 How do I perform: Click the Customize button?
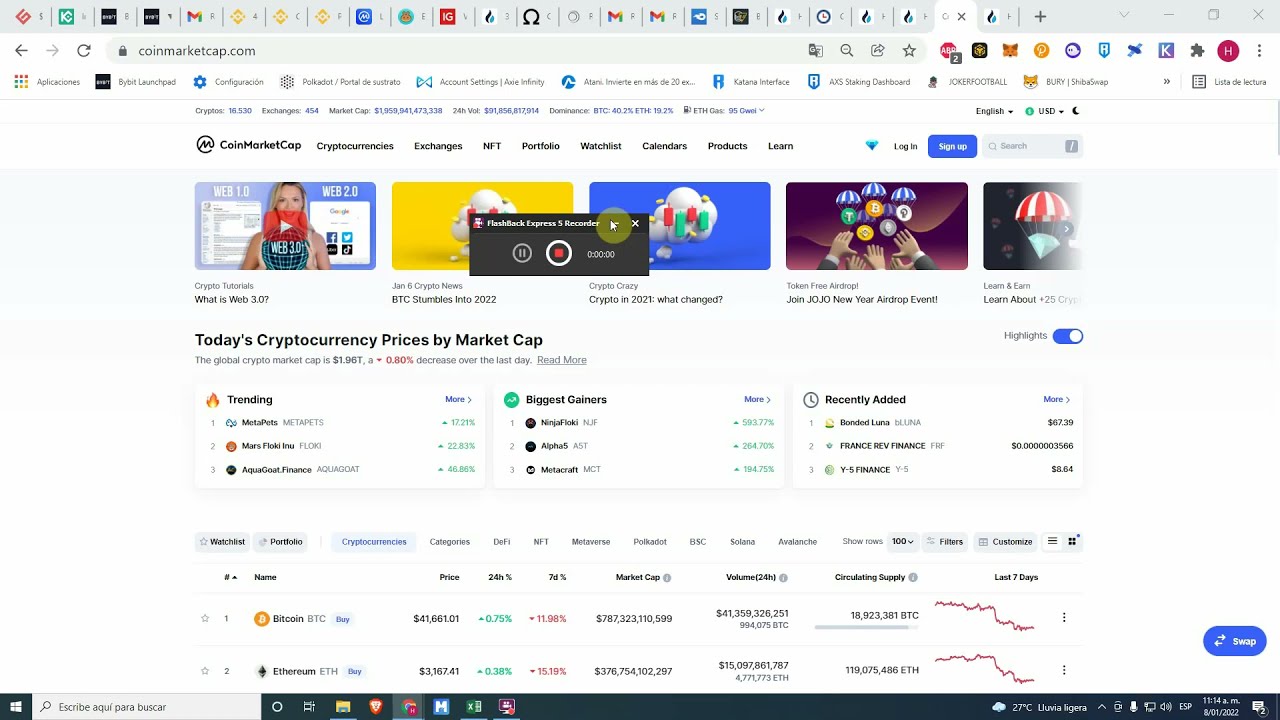click(1005, 542)
